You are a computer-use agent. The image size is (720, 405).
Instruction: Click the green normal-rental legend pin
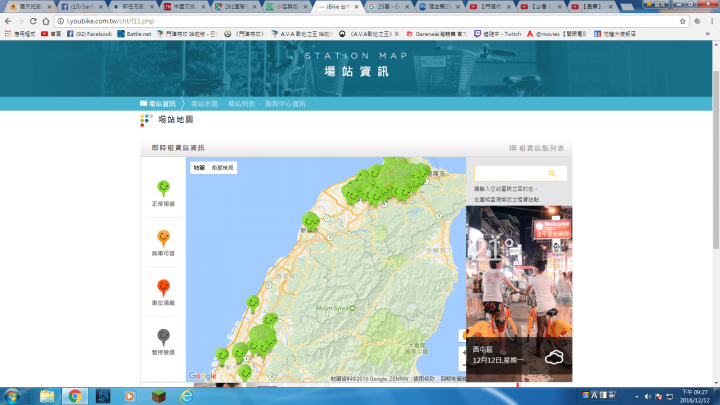[163, 188]
